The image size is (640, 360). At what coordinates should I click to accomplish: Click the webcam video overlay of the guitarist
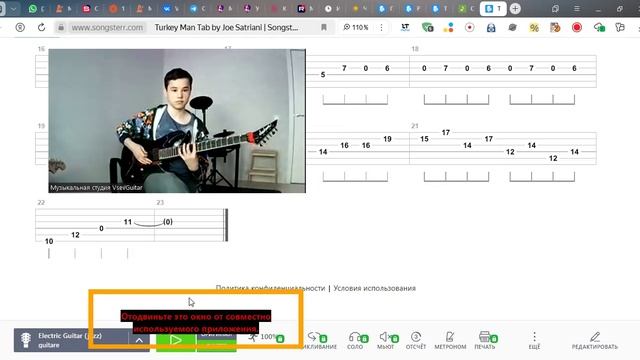177,121
